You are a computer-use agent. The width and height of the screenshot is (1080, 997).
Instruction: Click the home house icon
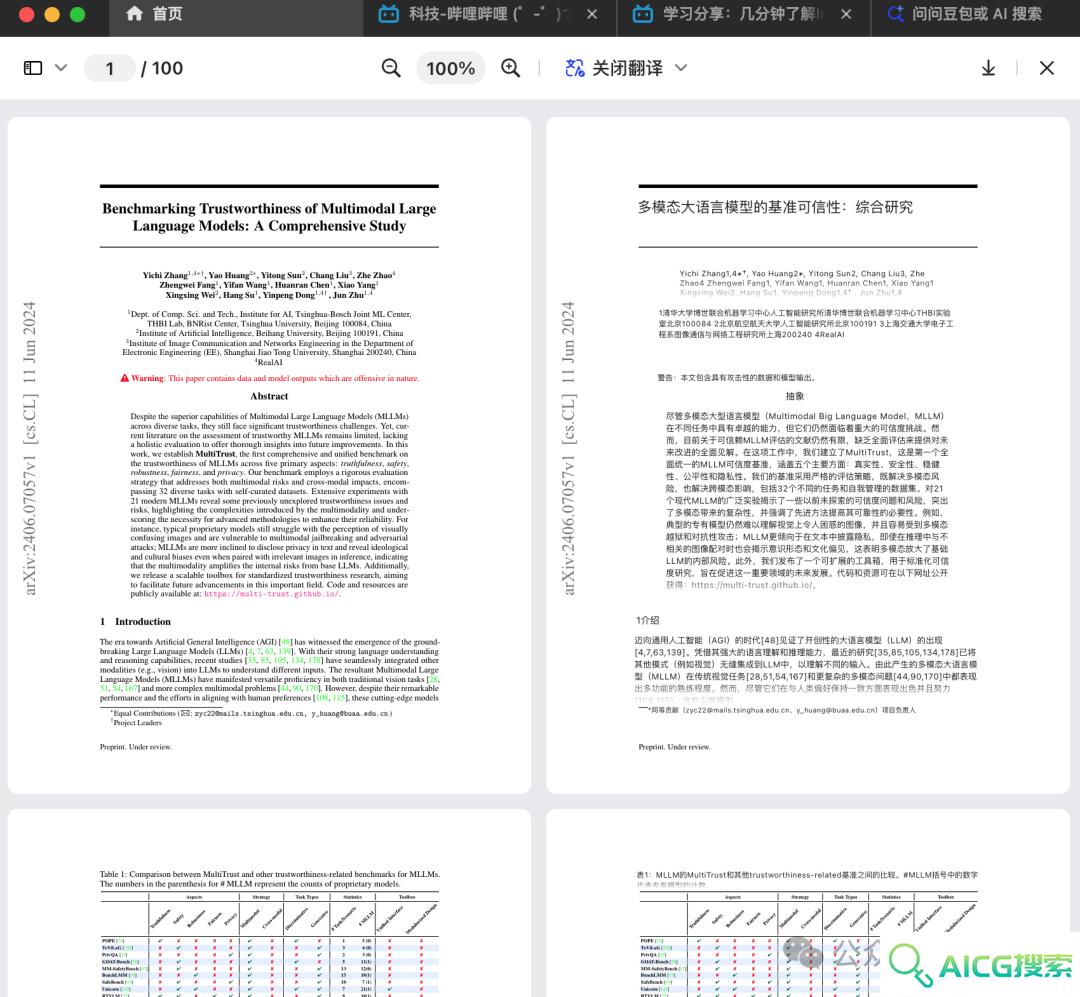(134, 14)
